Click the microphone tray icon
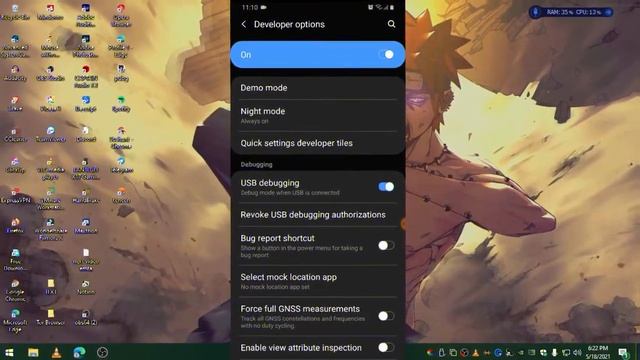Viewport: 640px width, 360px height. [x=554, y=352]
